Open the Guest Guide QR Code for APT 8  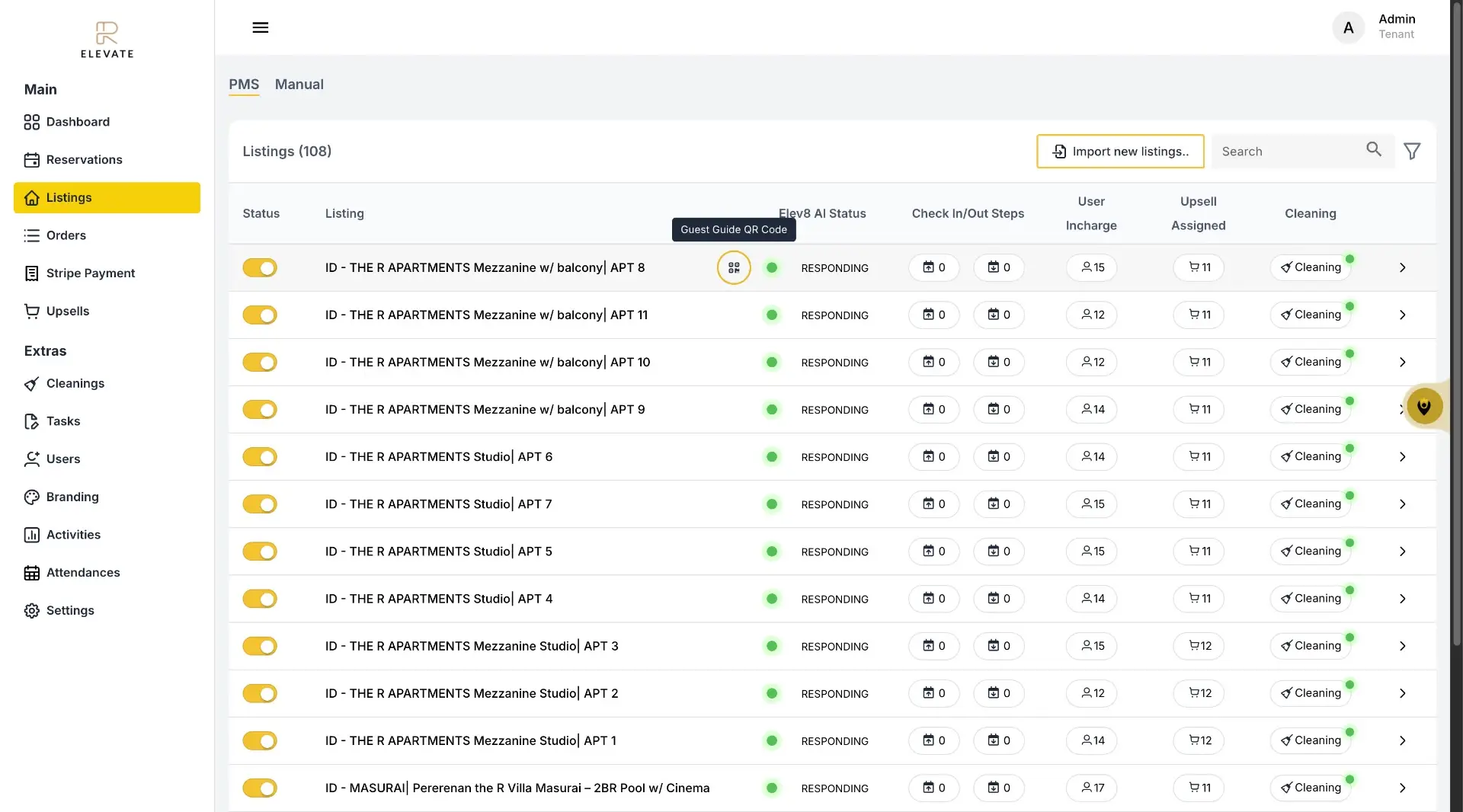point(734,267)
